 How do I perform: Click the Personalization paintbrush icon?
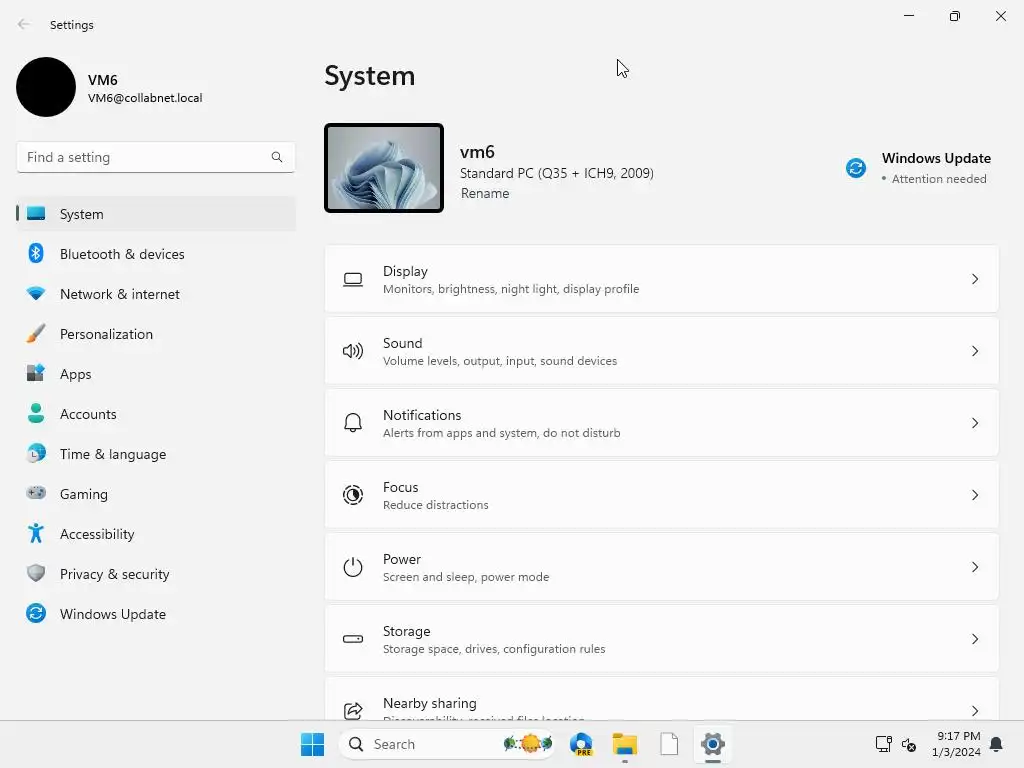coord(36,334)
